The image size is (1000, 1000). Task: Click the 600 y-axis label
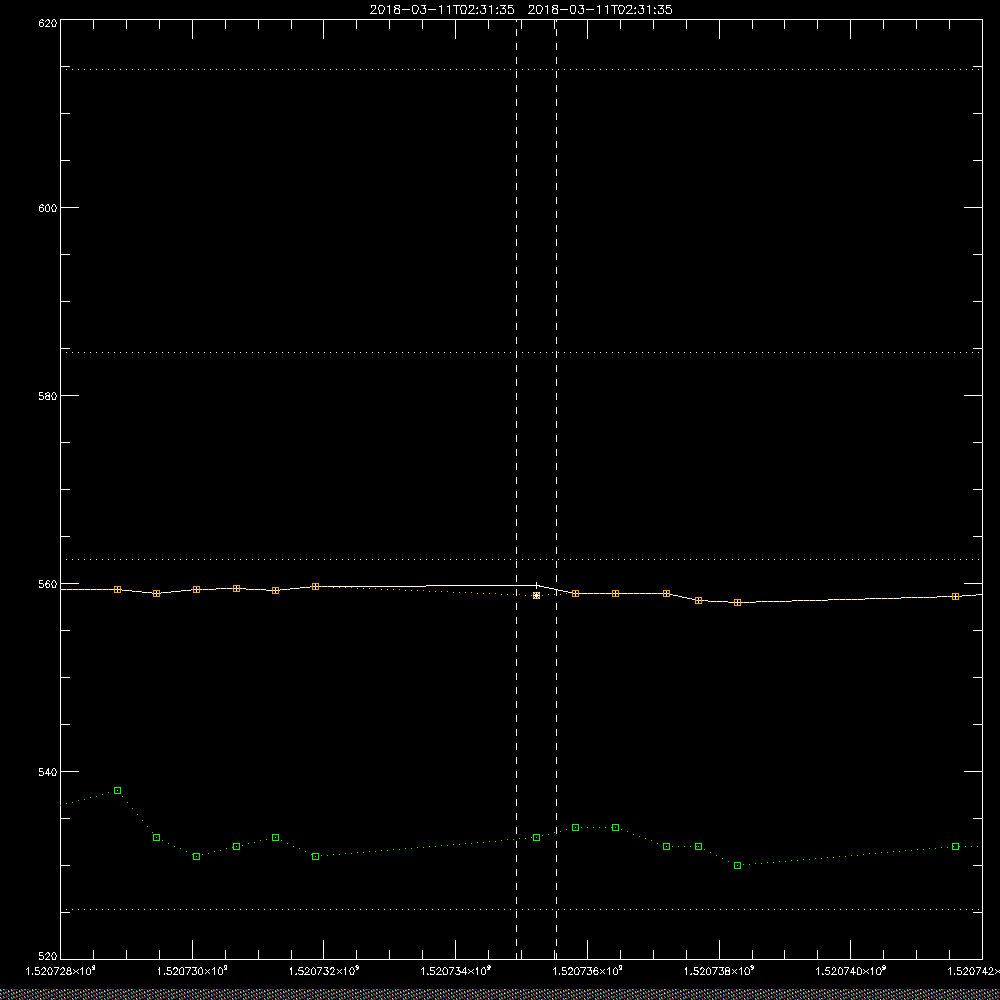(x=48, y=208)
